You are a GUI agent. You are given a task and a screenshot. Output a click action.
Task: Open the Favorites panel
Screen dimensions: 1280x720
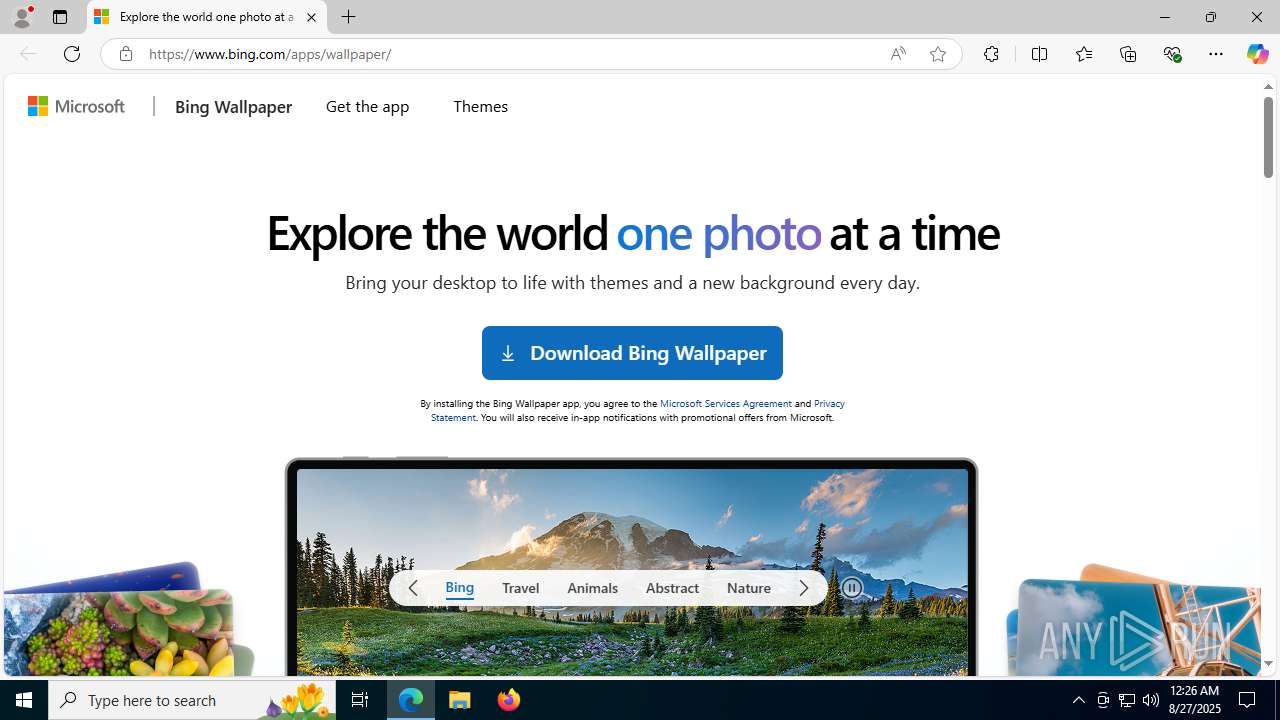tap(1084, 54)
